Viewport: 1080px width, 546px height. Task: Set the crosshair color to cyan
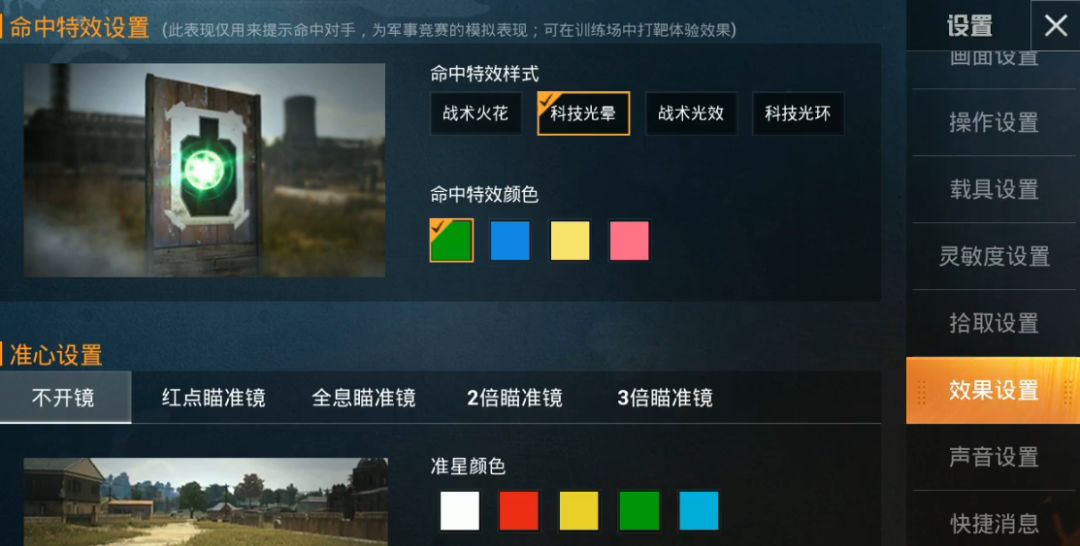pyautogui.click(x=698, y=511)
